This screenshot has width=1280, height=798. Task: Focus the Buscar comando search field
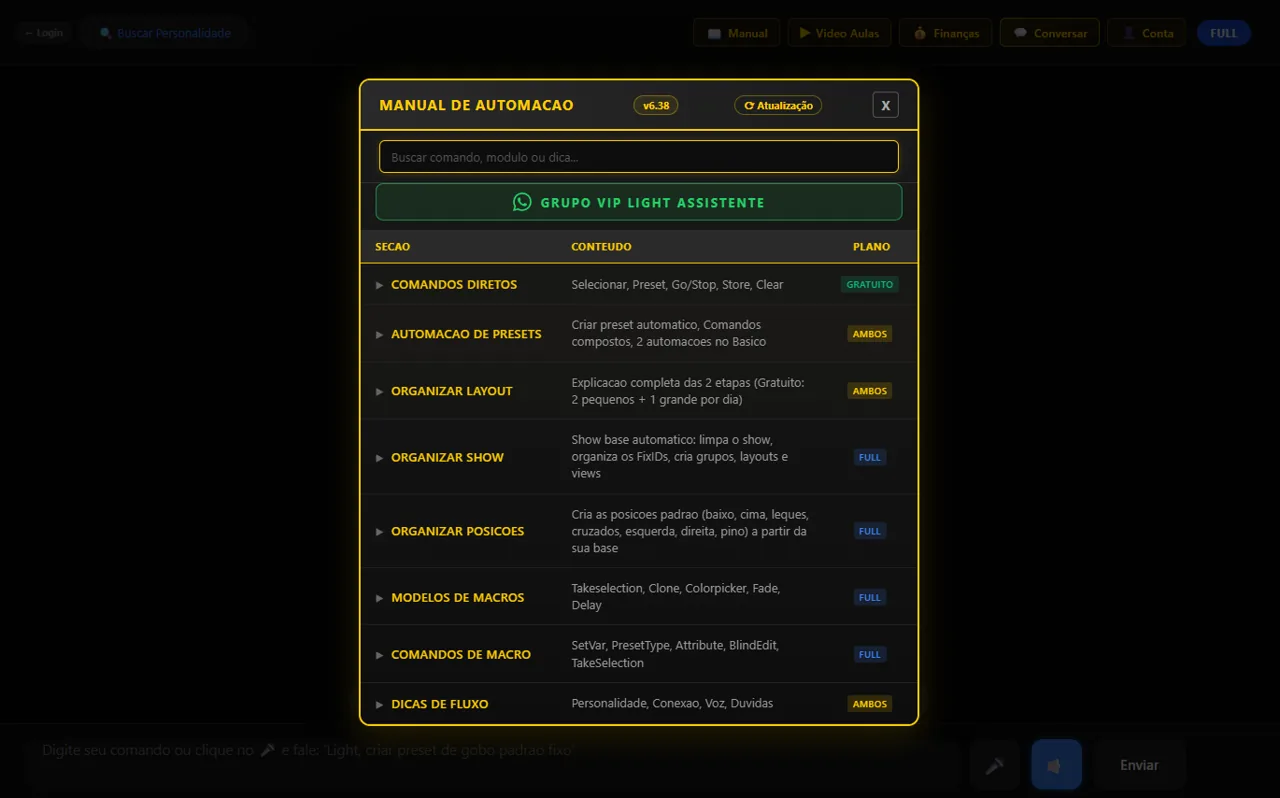coord(639,157)
